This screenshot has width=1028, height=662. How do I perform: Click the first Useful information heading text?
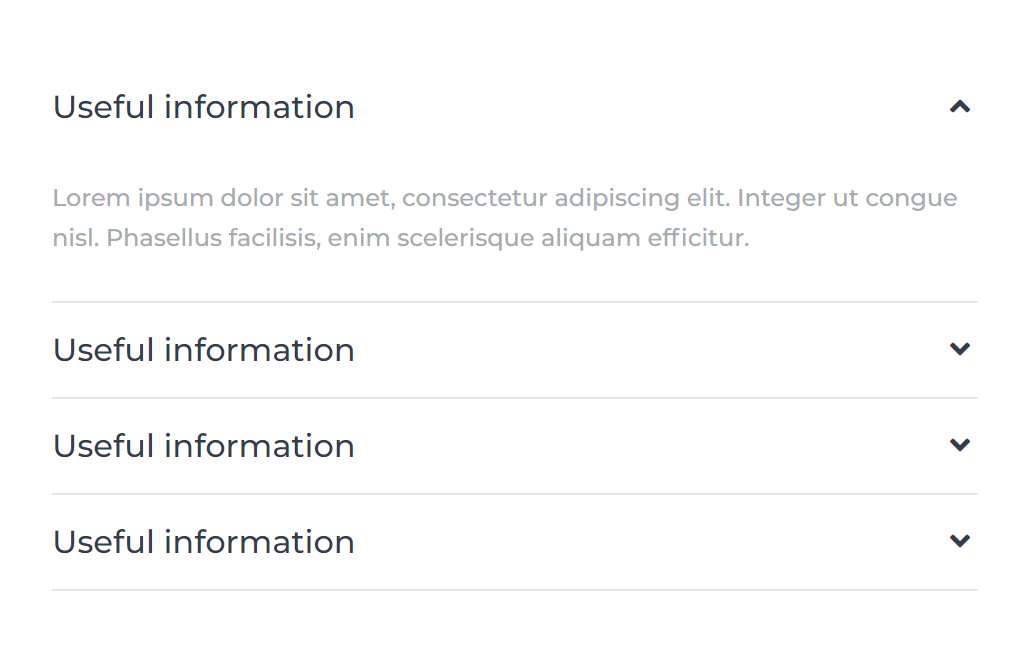click(x=204, y=107)
